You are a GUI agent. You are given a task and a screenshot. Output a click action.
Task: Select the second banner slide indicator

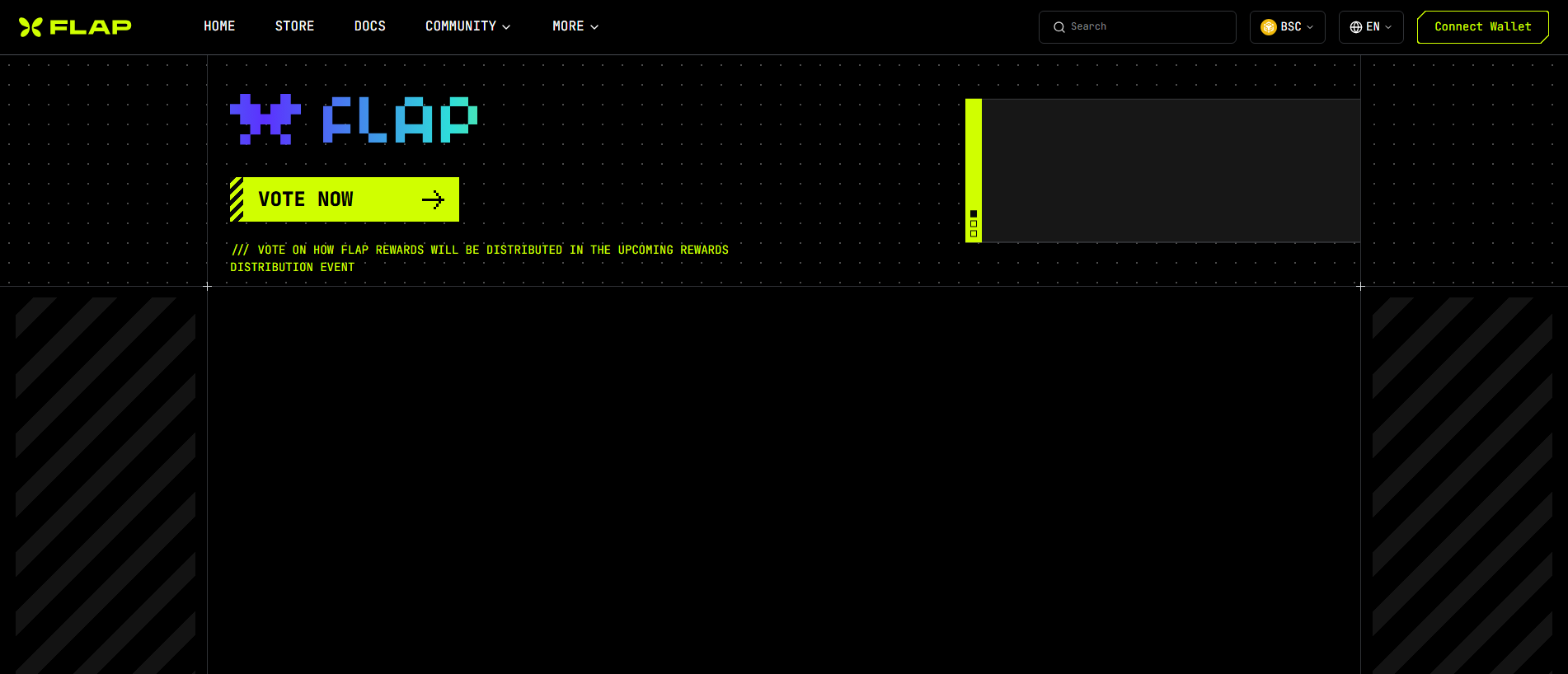[x=974, y=224]
